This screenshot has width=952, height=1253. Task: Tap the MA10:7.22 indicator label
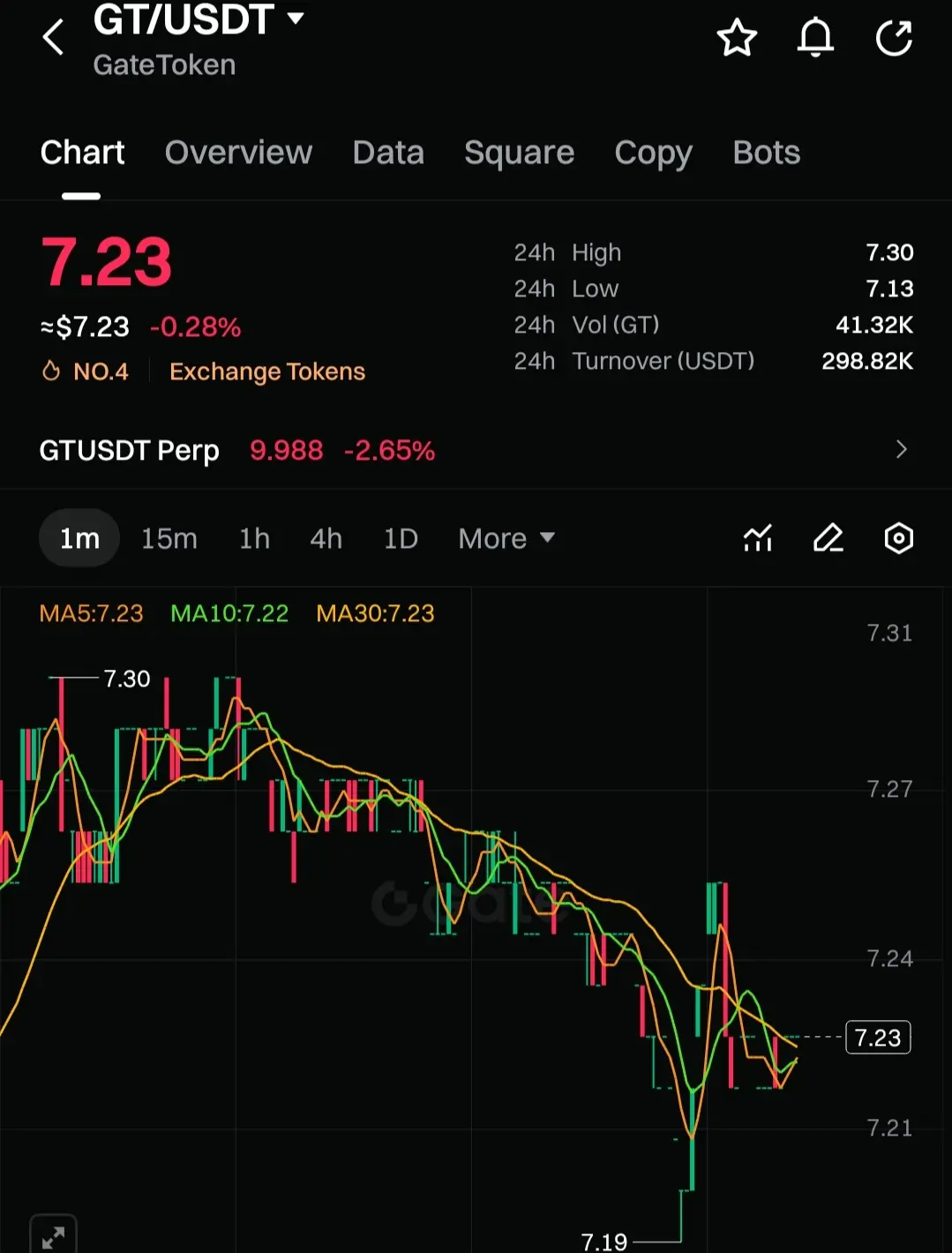coord(229,613)
